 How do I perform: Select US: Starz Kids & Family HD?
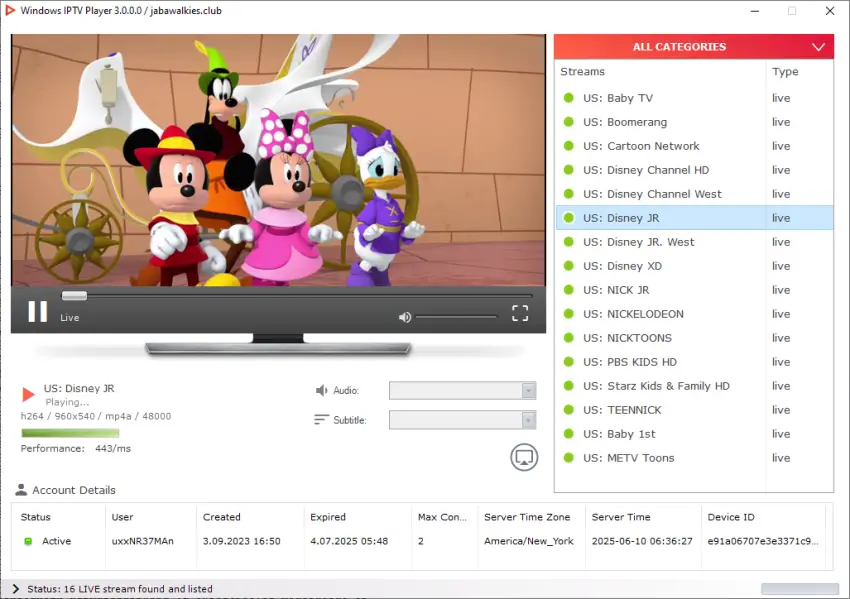click(694, 385)
